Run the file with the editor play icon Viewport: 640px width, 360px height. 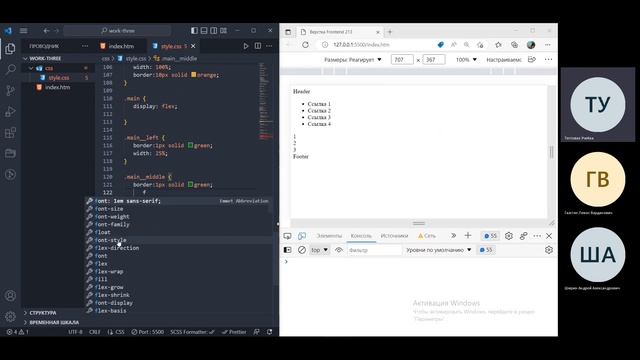pos(246,46)
